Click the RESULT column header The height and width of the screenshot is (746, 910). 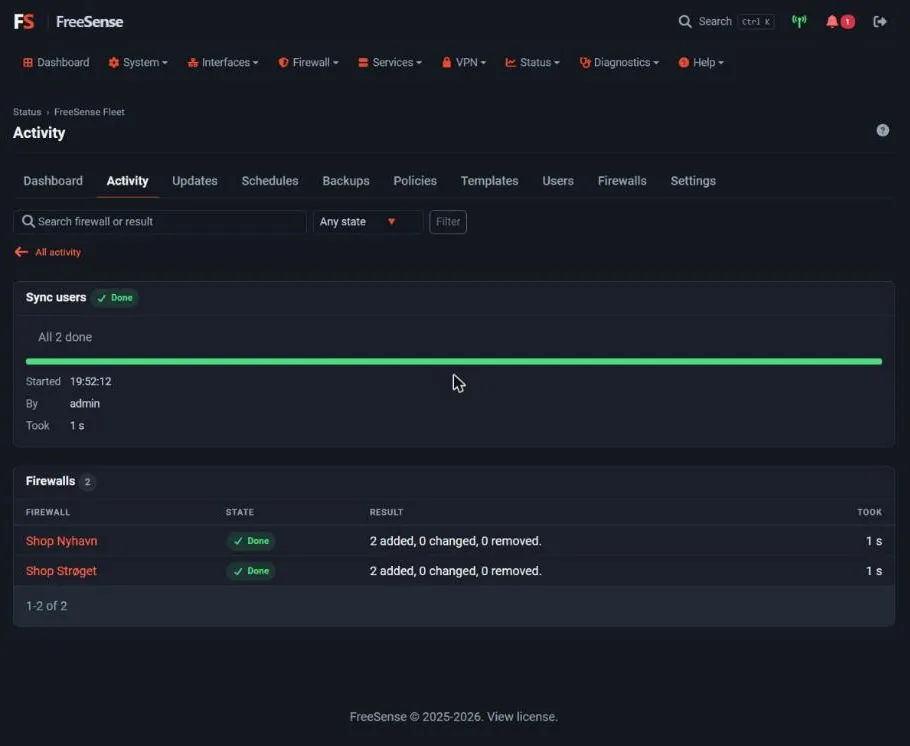pos(387,512)
